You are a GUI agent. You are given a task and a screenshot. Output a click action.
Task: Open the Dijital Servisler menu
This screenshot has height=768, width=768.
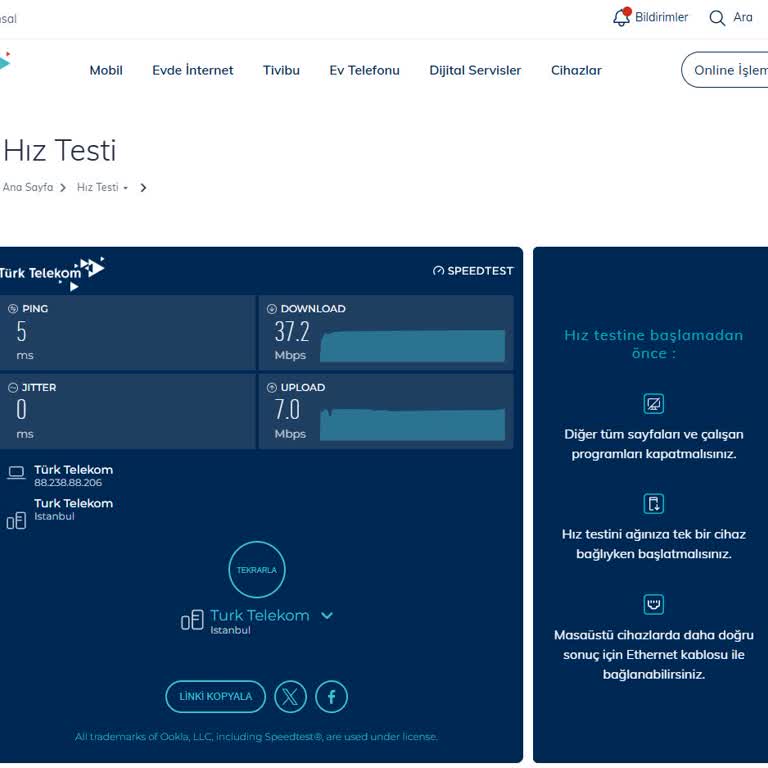tap(475, 70)
